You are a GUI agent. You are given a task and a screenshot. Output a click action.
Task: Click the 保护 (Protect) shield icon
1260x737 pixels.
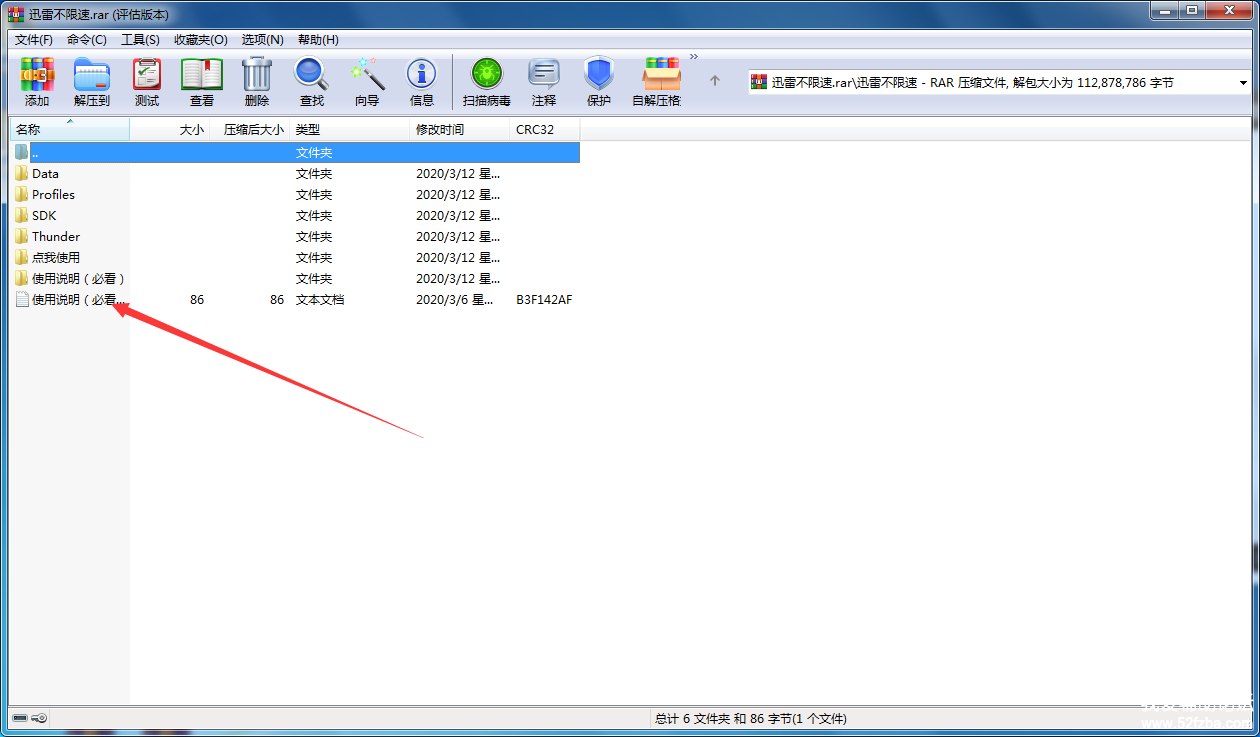pos(599,82)
